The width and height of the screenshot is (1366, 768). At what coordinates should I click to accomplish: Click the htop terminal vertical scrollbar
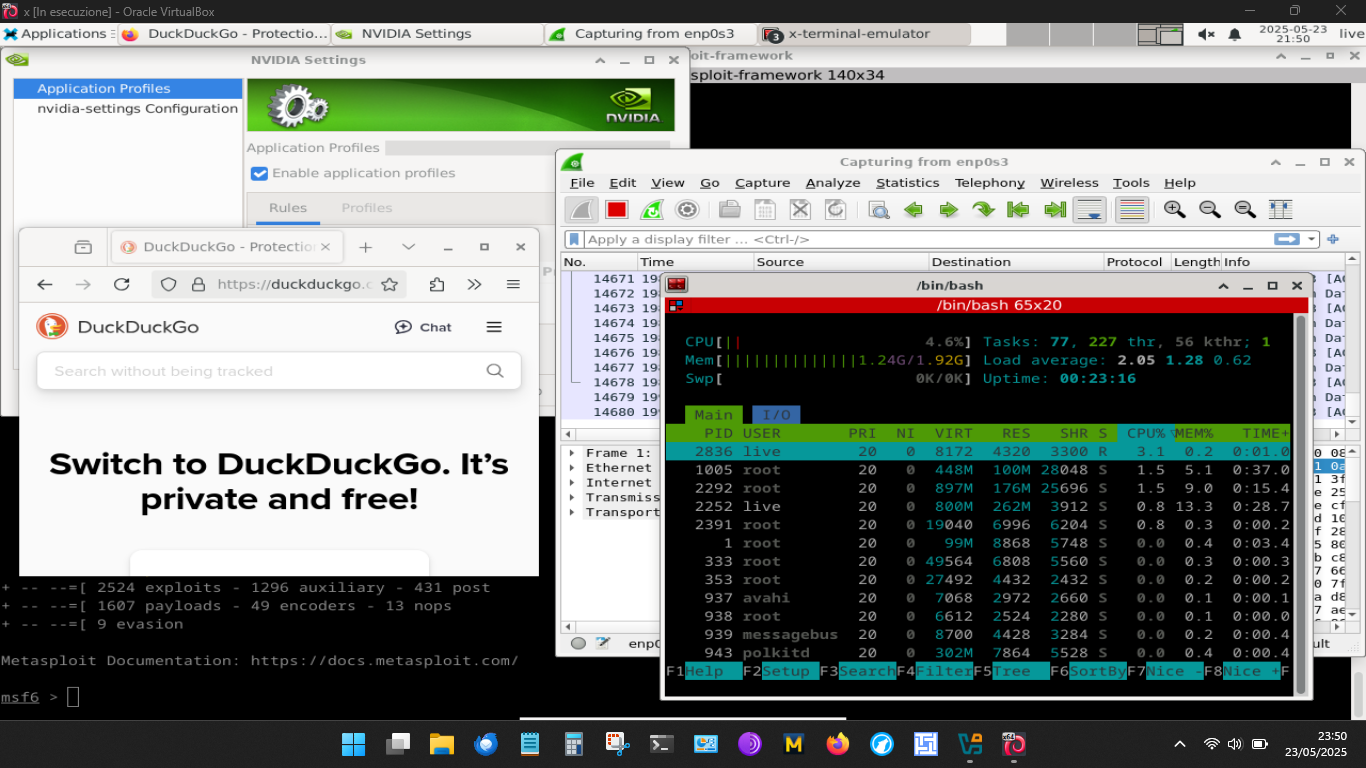point(1301,504)
